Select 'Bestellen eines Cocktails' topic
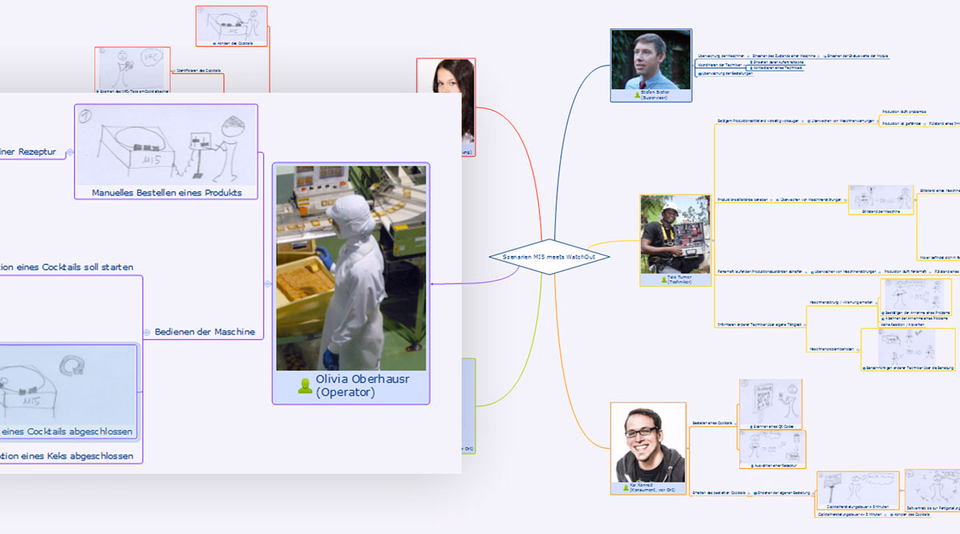This screenshot has width=960, height=534. (x=712, y=423)
